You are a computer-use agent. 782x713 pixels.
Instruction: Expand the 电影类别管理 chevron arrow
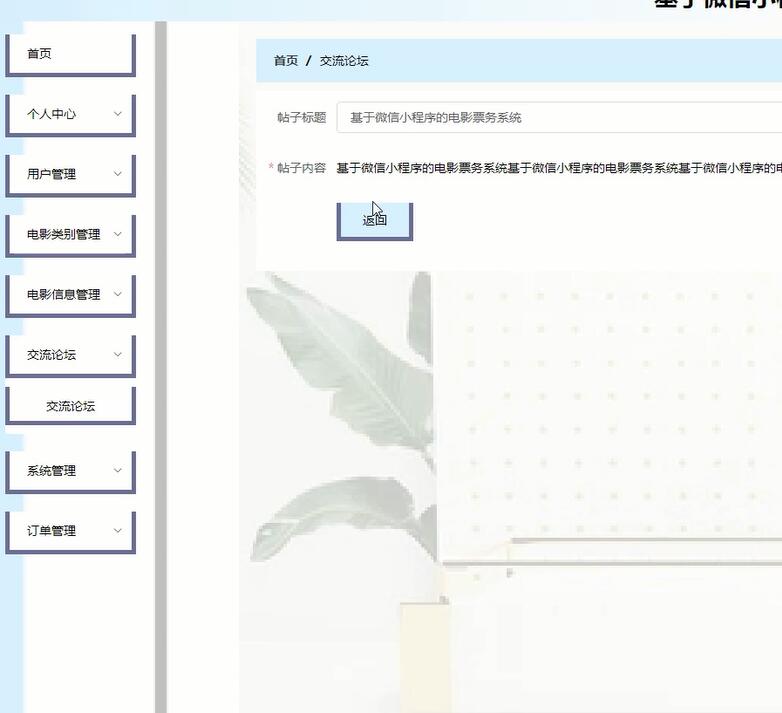[118, 234]
